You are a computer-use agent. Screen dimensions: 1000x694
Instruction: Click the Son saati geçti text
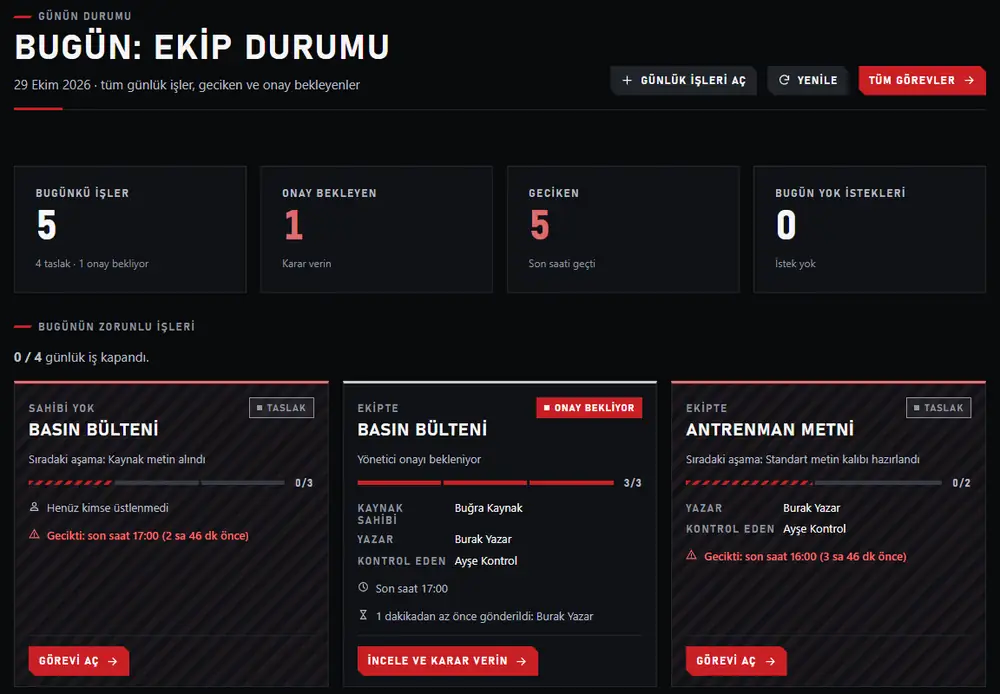point(562,263)
